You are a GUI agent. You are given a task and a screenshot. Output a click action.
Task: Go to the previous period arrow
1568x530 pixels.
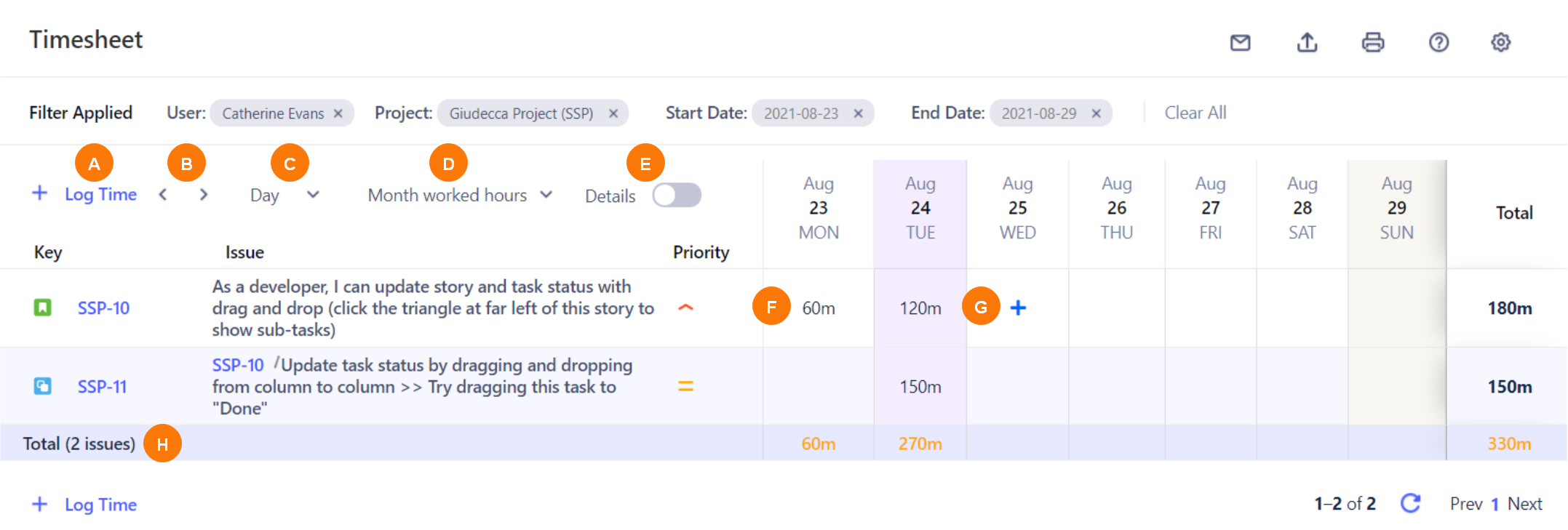tap(163, 195)
